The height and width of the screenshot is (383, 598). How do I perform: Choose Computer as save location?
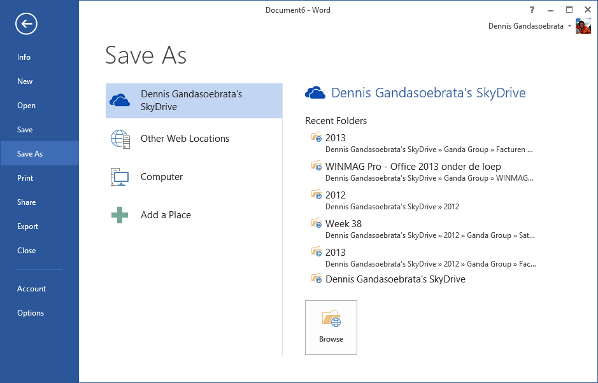(194, 177)
